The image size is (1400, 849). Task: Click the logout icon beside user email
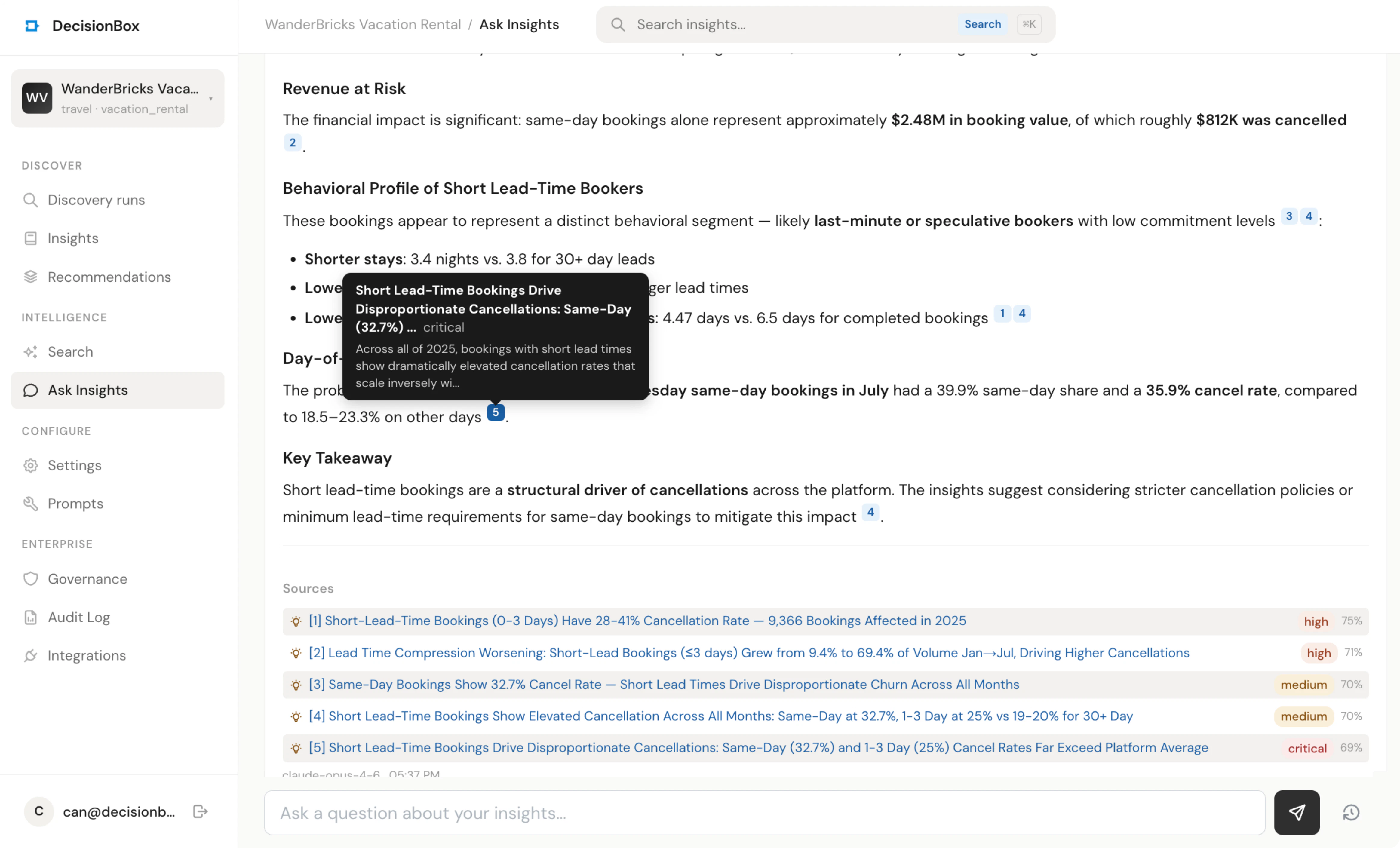tap(200, 811)
